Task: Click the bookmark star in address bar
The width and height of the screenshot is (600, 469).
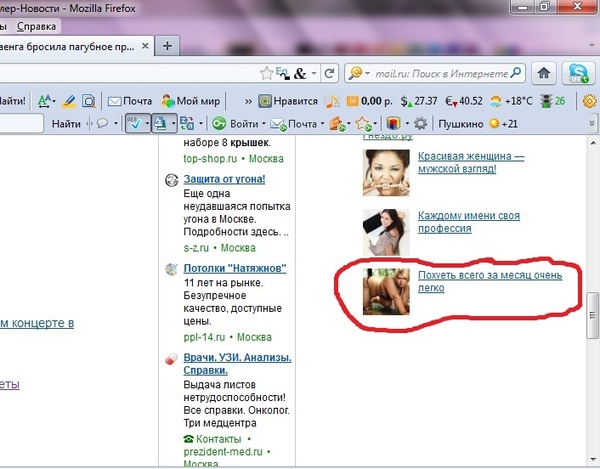Action: coord(267,73)
